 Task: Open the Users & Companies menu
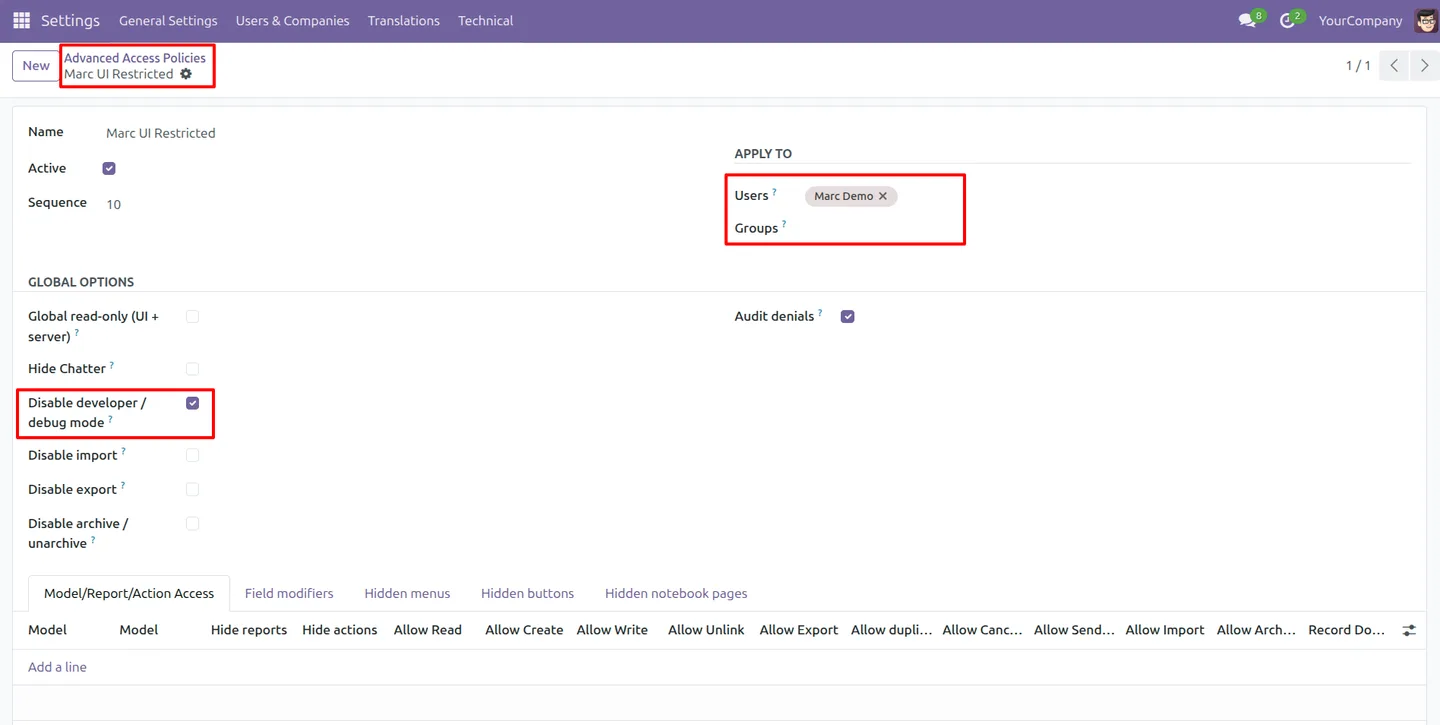pyautogui.click(x=292, y=20)
